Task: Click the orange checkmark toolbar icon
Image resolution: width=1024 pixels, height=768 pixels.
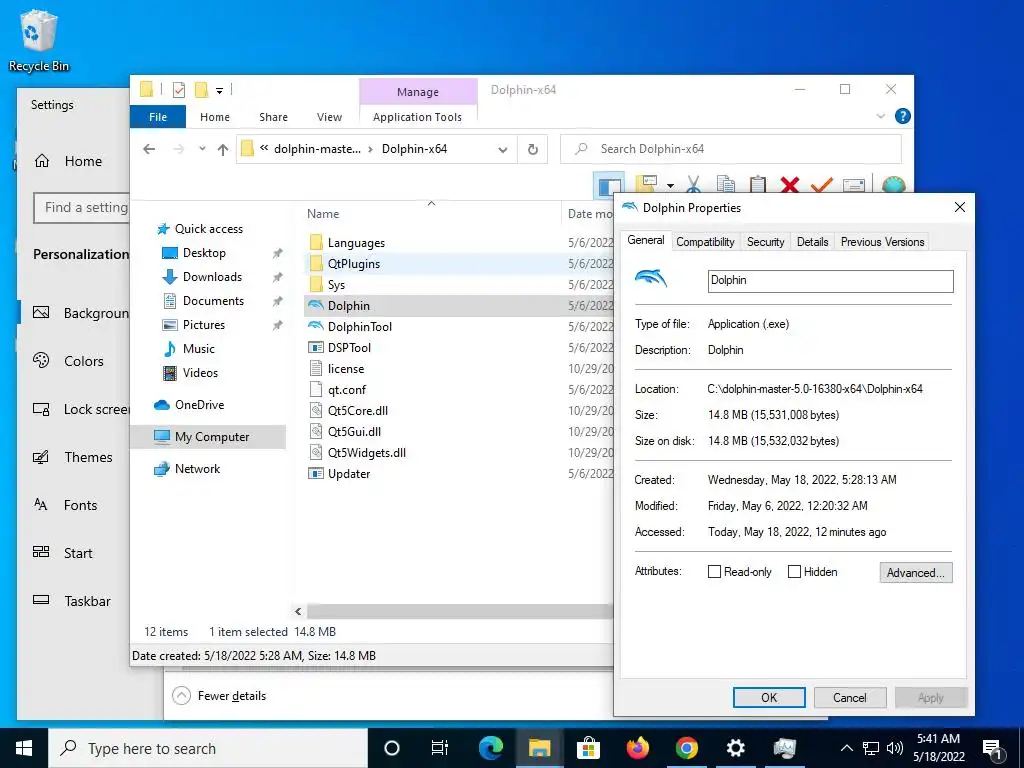Action: (822, 185)
